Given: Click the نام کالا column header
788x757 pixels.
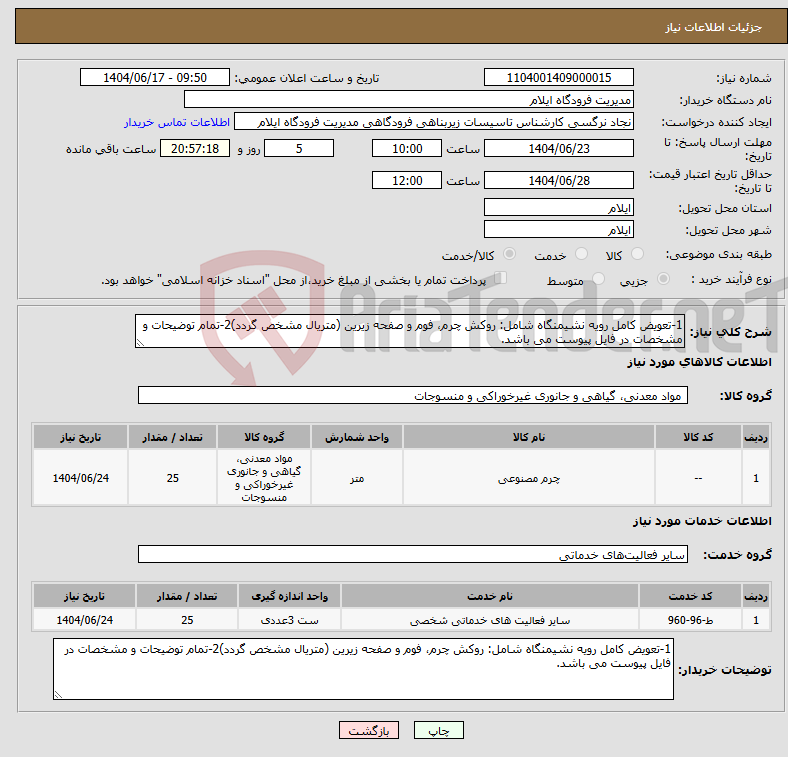Looking at the screenshot, I should (529, 437).
